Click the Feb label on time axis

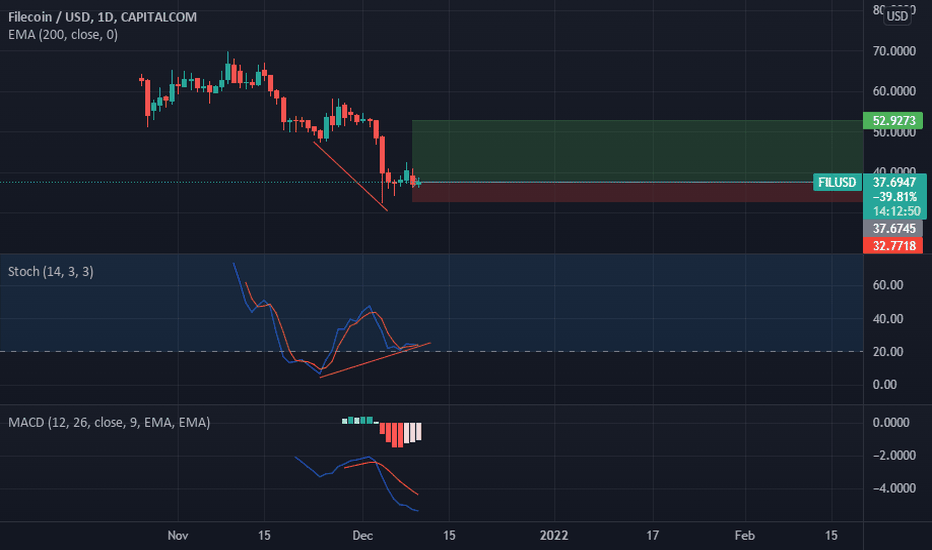[745, 535]
